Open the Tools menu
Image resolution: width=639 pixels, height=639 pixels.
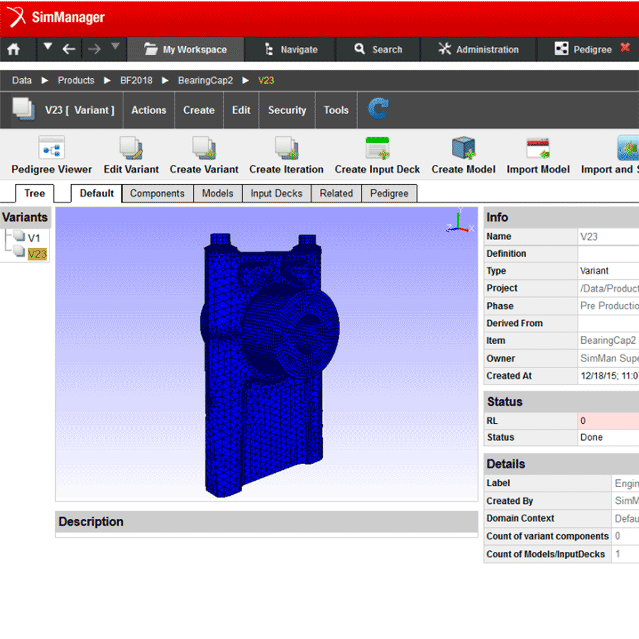click(x=336, y=110)
